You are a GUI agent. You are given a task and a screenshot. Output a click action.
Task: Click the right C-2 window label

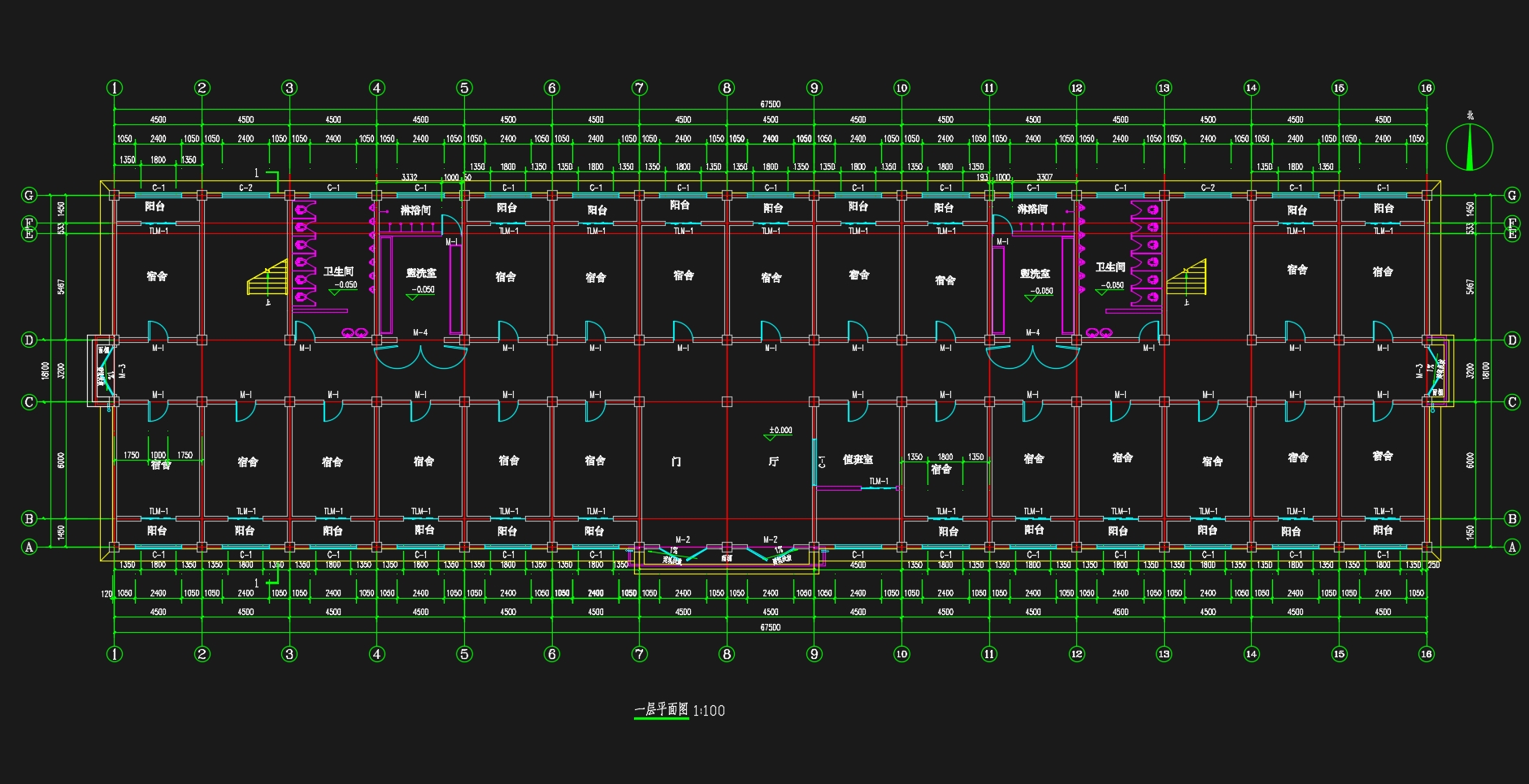(x=1208, y=188)
